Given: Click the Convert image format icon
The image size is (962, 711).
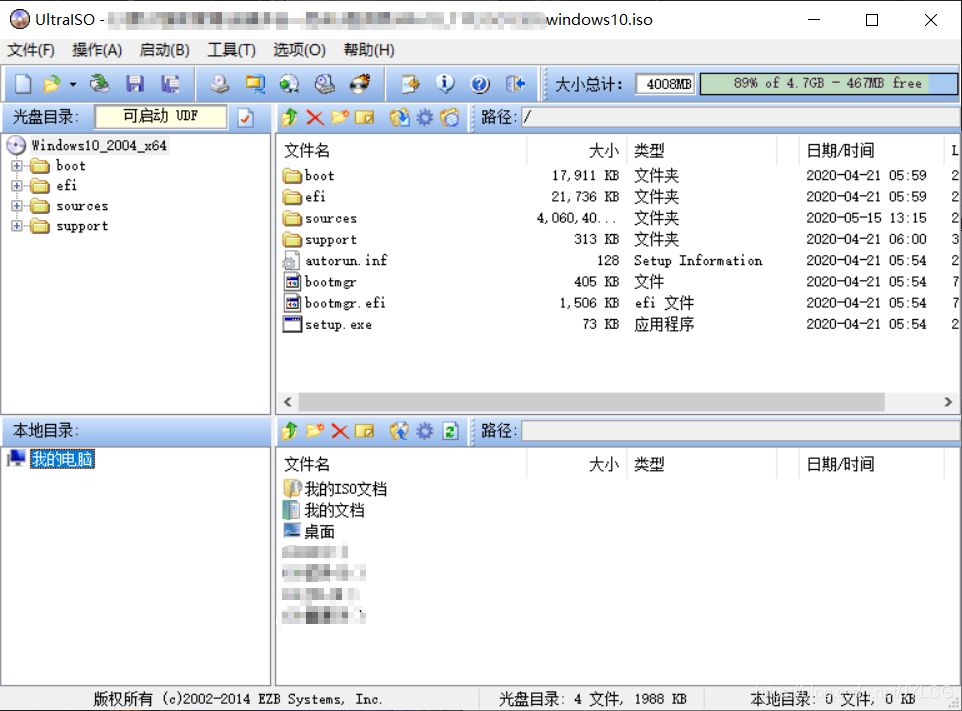Looking at the screenshot, I should coord(255,83).
